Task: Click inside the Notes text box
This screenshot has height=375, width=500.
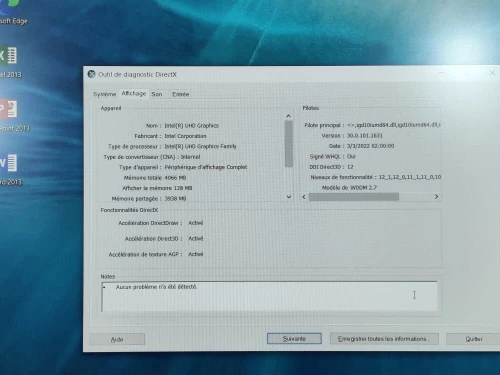Action: 269,296
